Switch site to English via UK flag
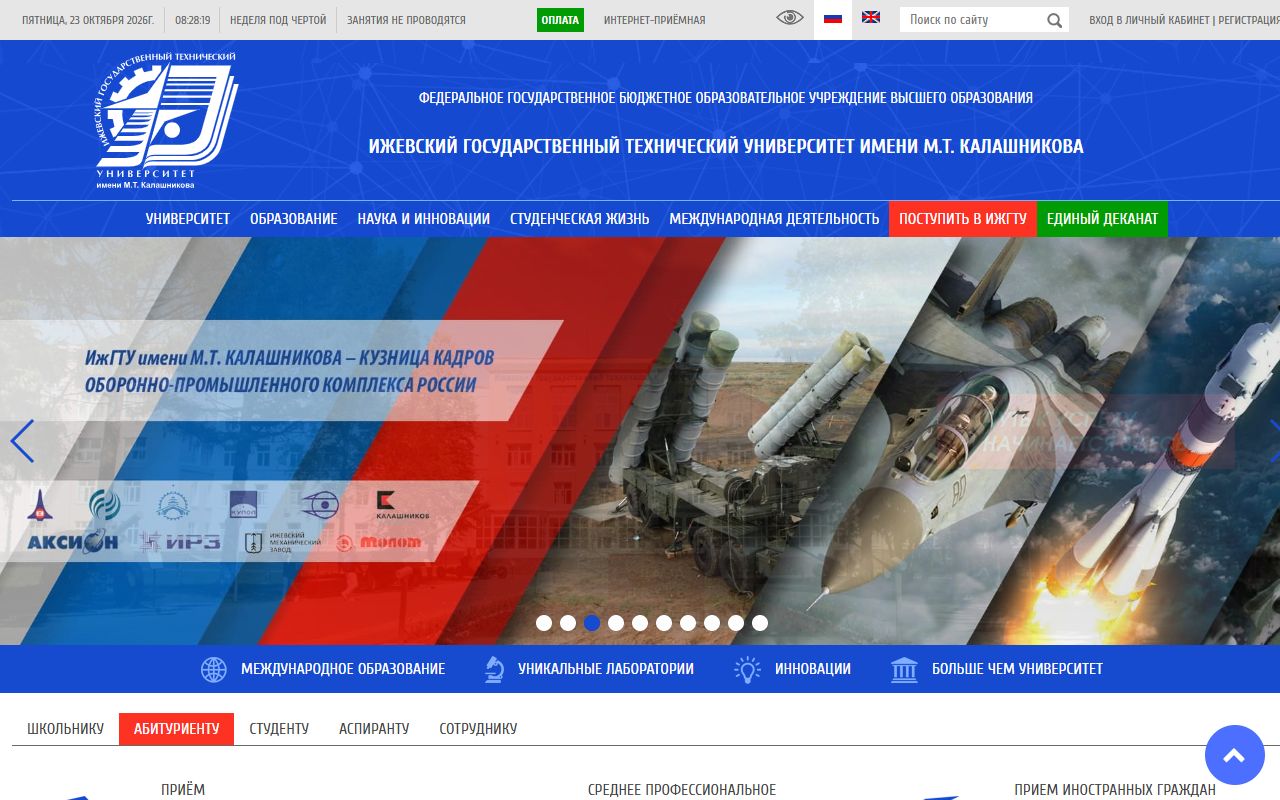 pyautogui.click(x=871, y=17)
